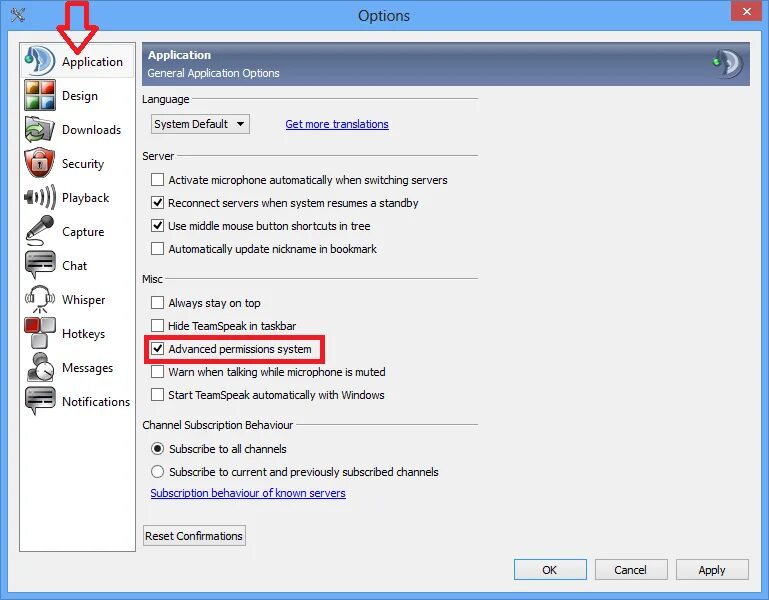Select the Hotkeys settings page

pos(77,333)
